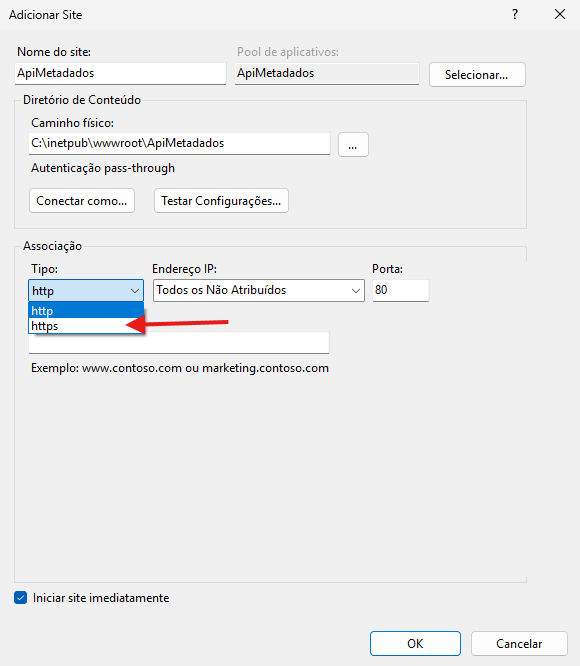Open the Tipo combo box arrow
Viewport: 580px width, 666px height.
[x=135, y=291]
